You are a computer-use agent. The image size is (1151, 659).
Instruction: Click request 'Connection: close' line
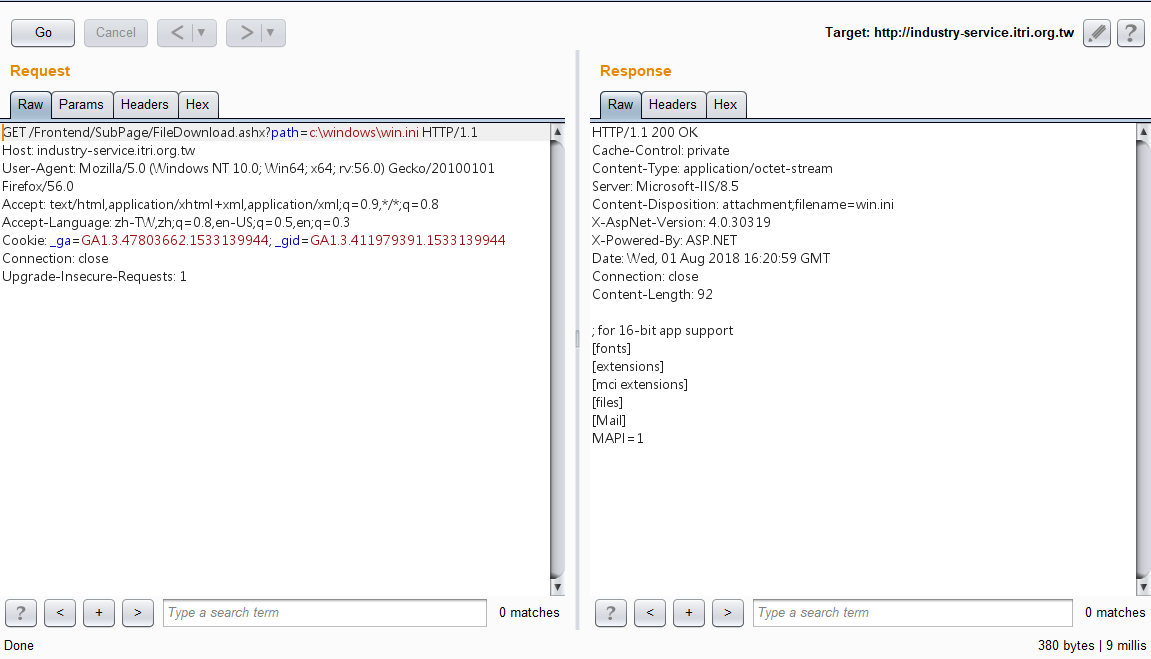point(55,258)
